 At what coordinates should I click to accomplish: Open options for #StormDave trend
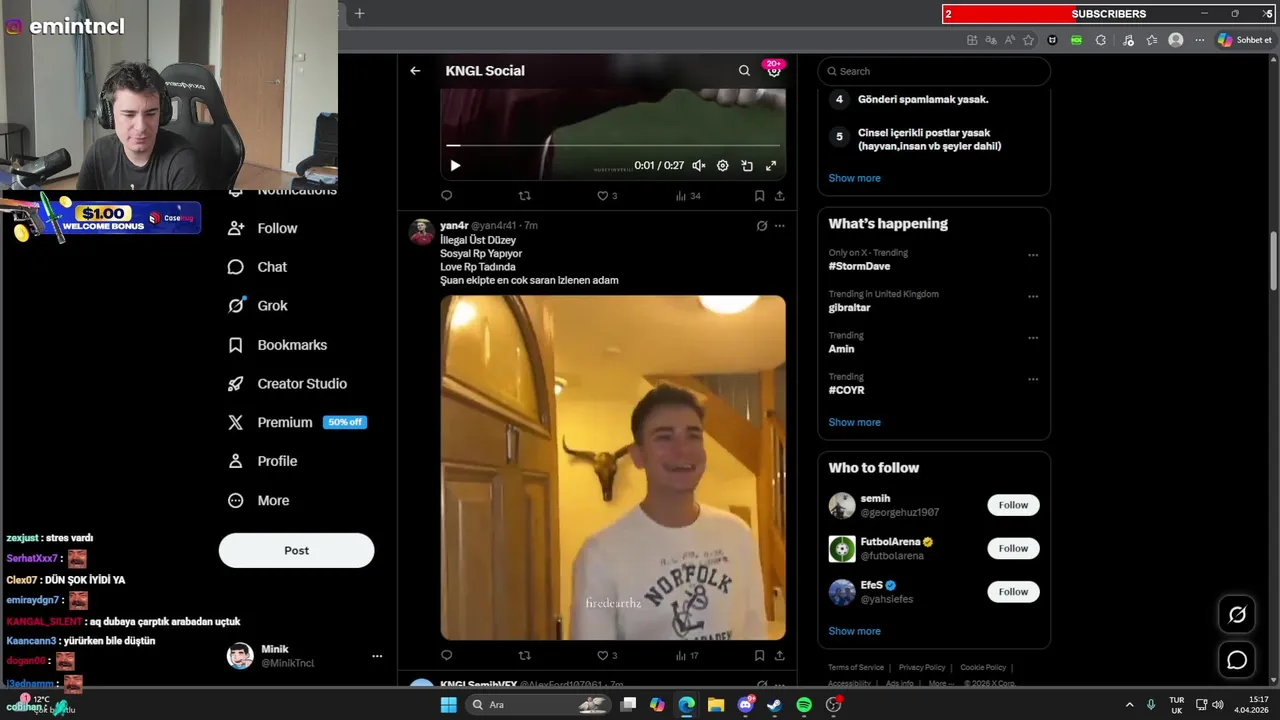(x=1033, y=255)
